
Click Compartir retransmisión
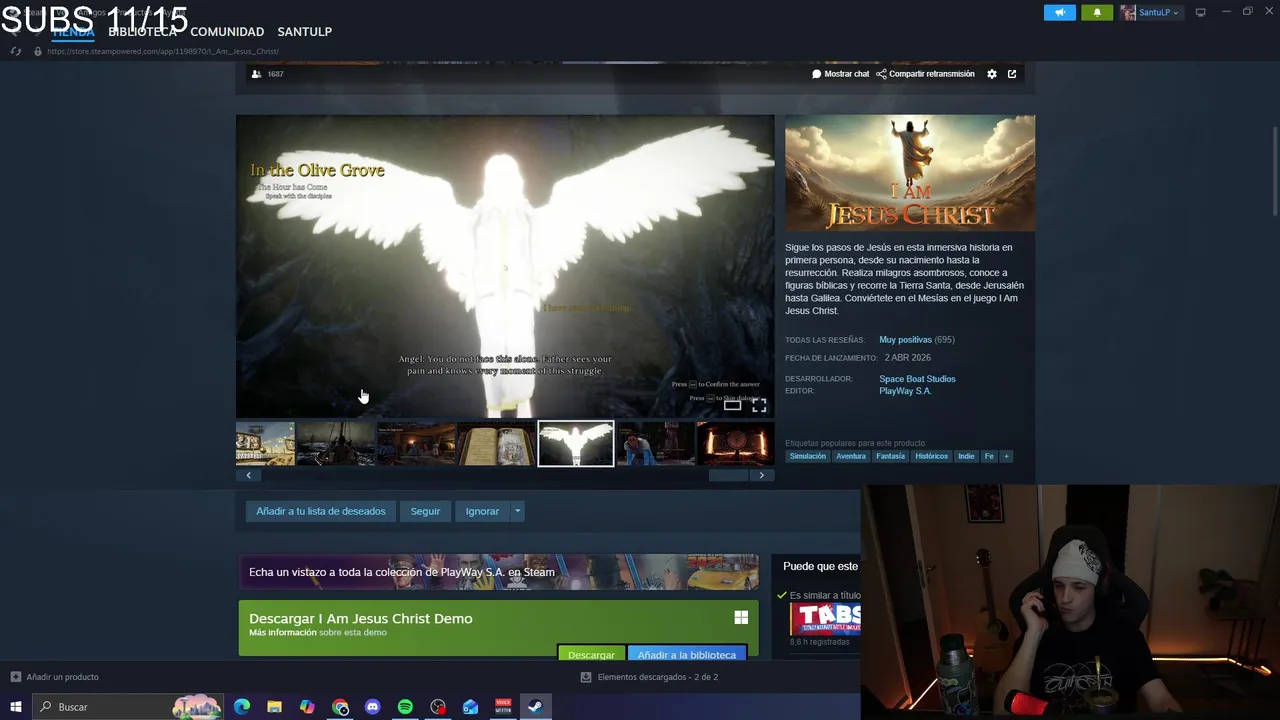click(x=925, y=74)
